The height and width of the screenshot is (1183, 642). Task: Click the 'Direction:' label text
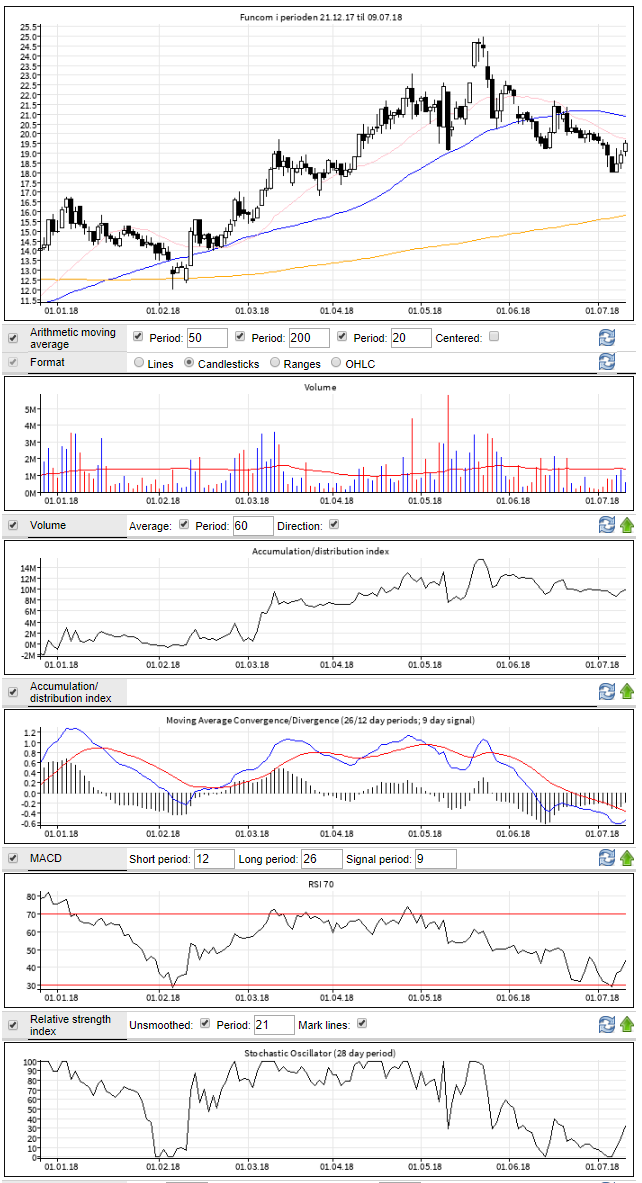pyautogui.click(x=301, y=525)
